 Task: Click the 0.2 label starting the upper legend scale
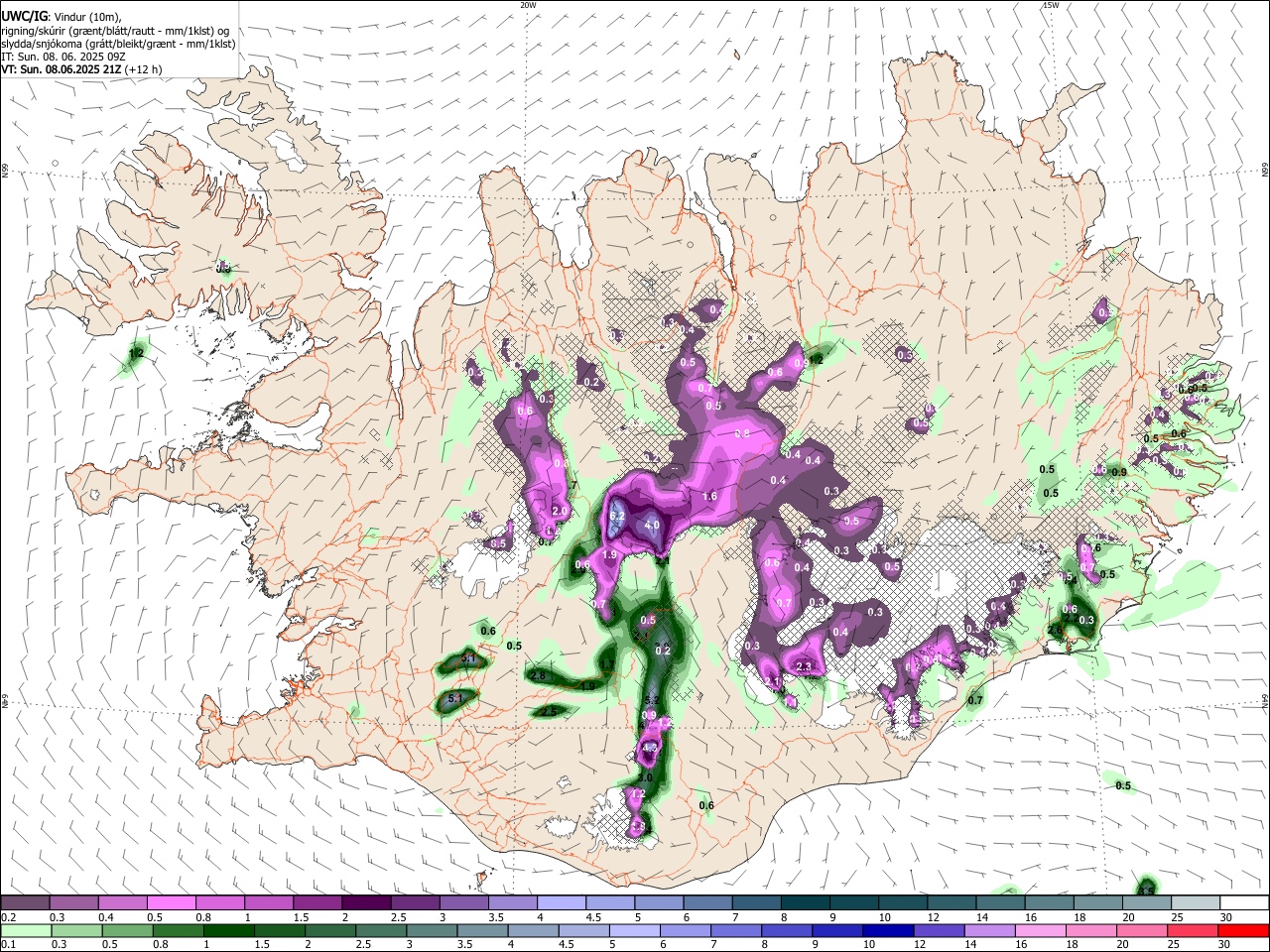coord(9,917)
